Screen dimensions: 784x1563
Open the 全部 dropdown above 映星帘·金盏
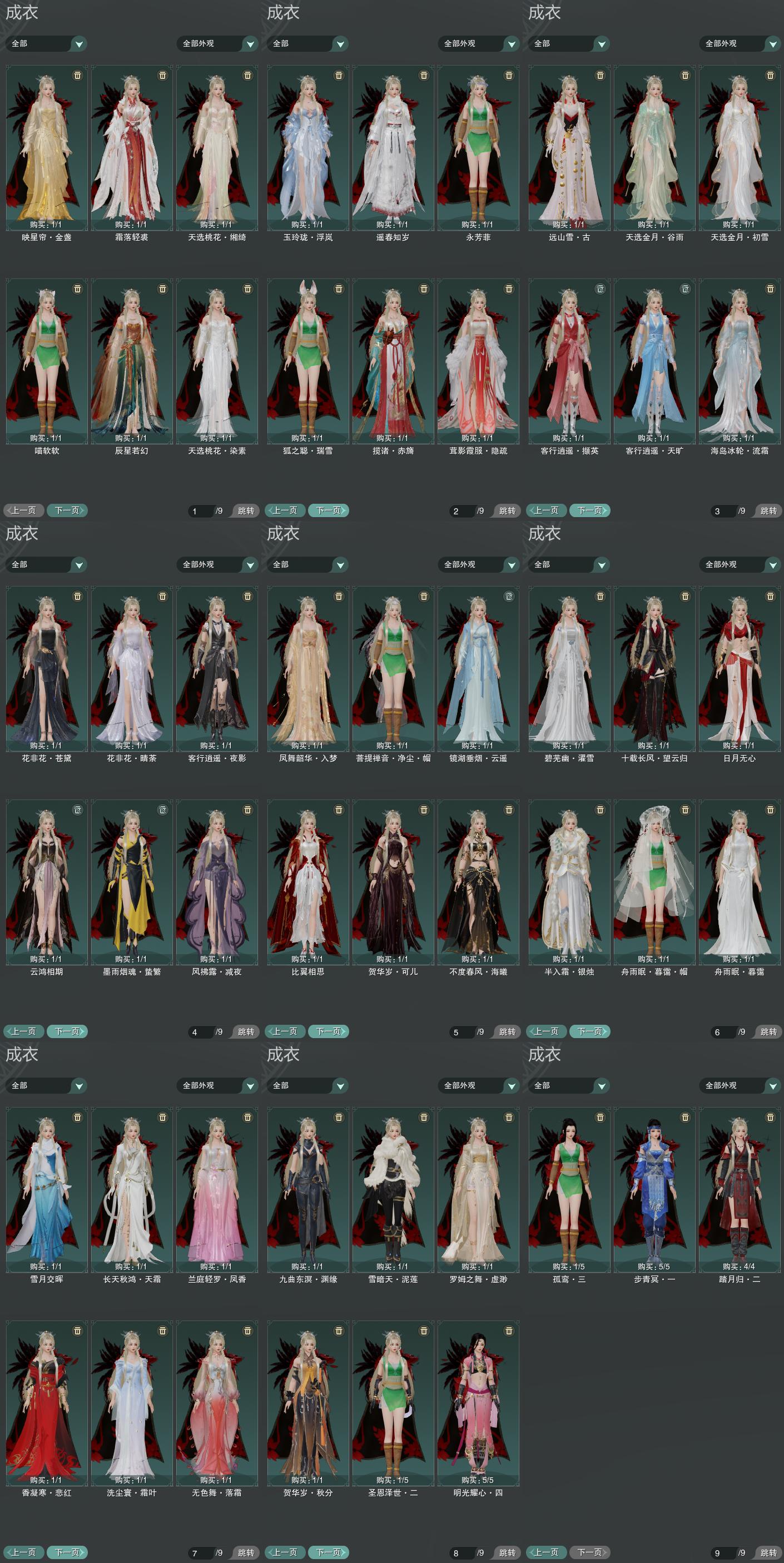coord(47,44)
